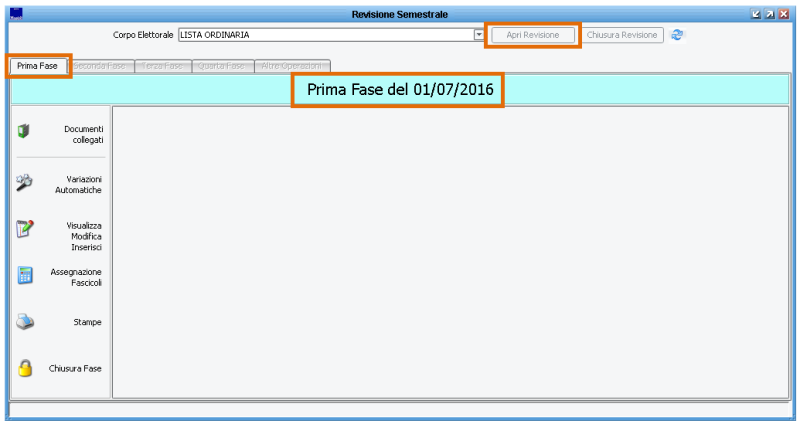Click the Stampe printer icon

25,322
